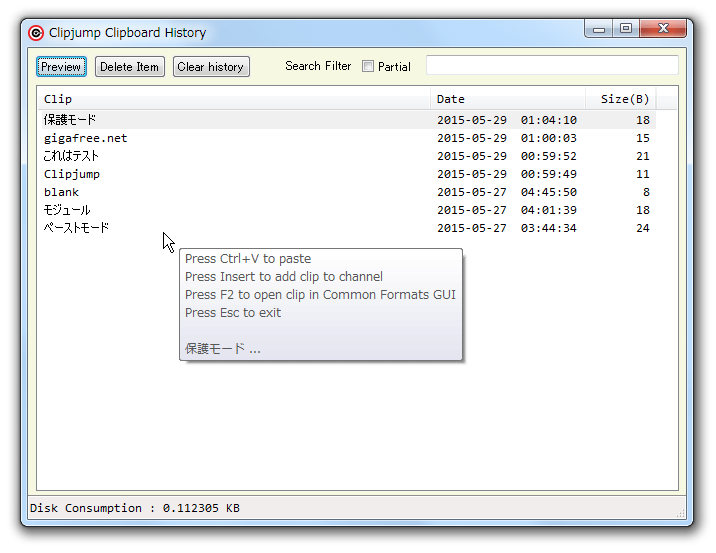The height and width of the screenshot is (553, 716).
Task: Select the Clipjump clip row
Action: point(347,174)
